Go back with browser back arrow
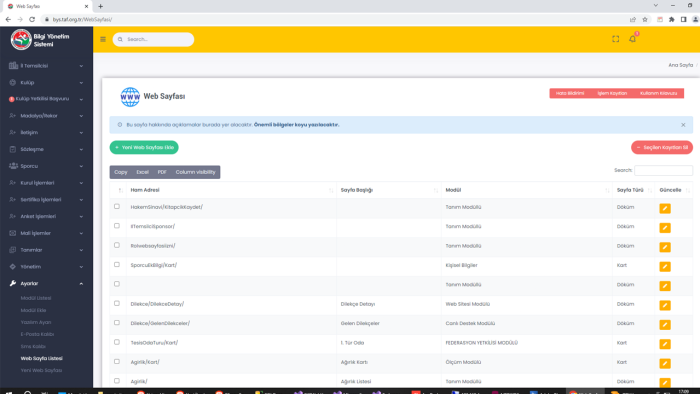 8,19
